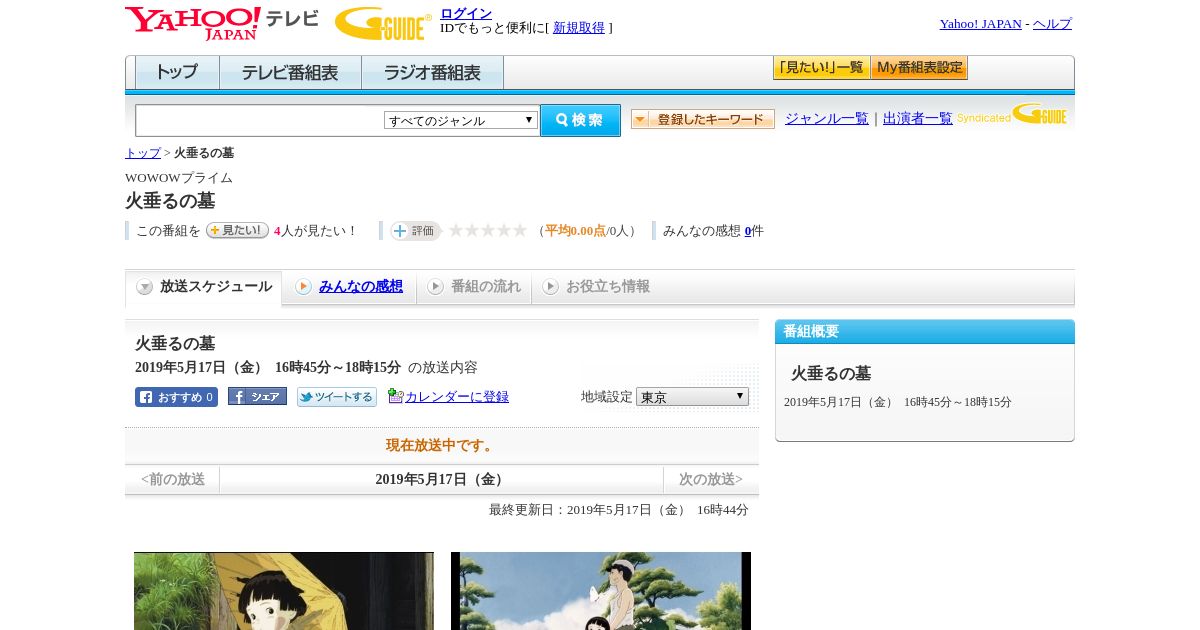Click the みんなの感想 0件 count link

pyautogui.click(x=748, y=231)
